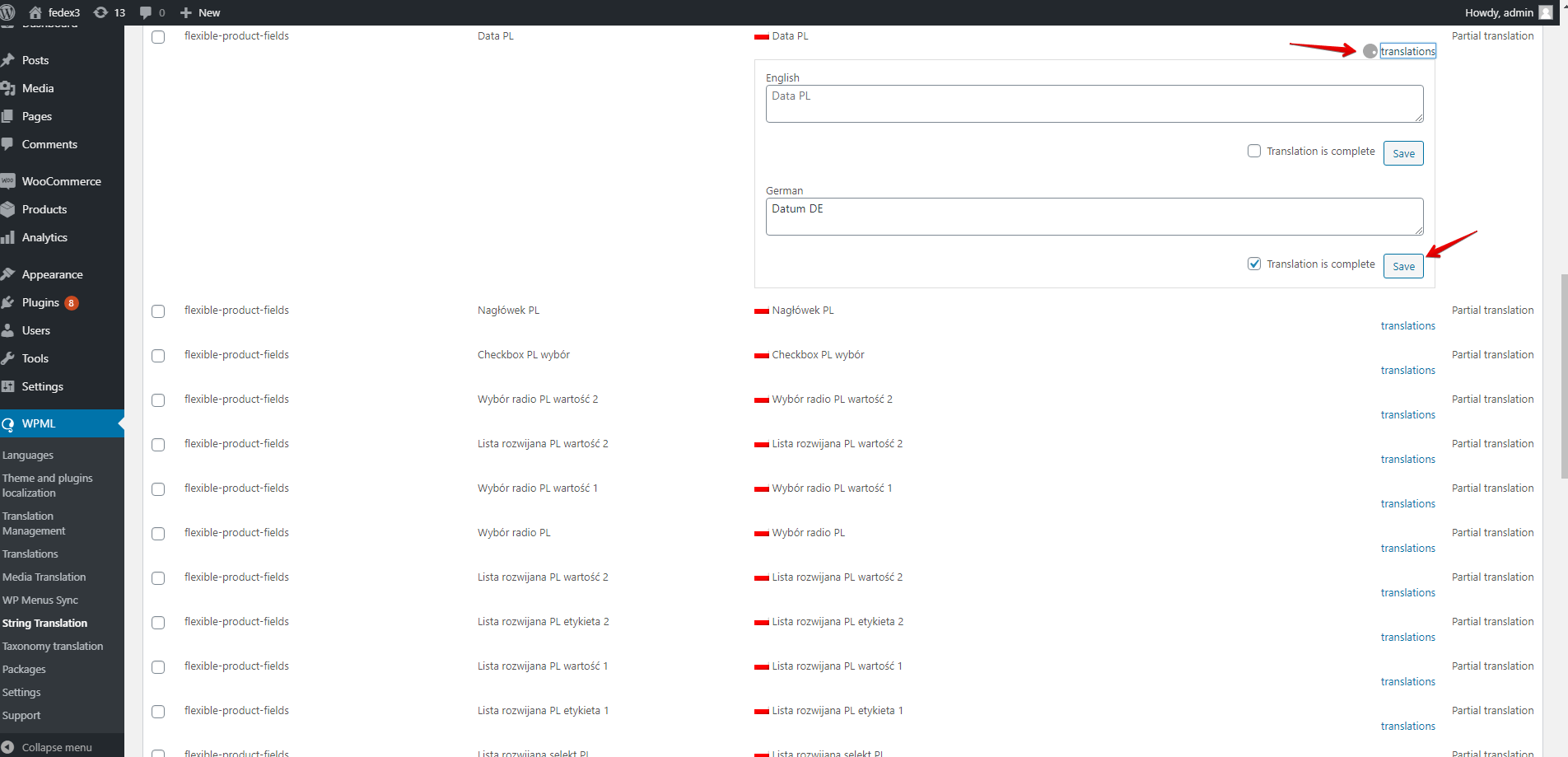
Task: Click the Media icon in sidebar
Action: [x=8, y=88]
